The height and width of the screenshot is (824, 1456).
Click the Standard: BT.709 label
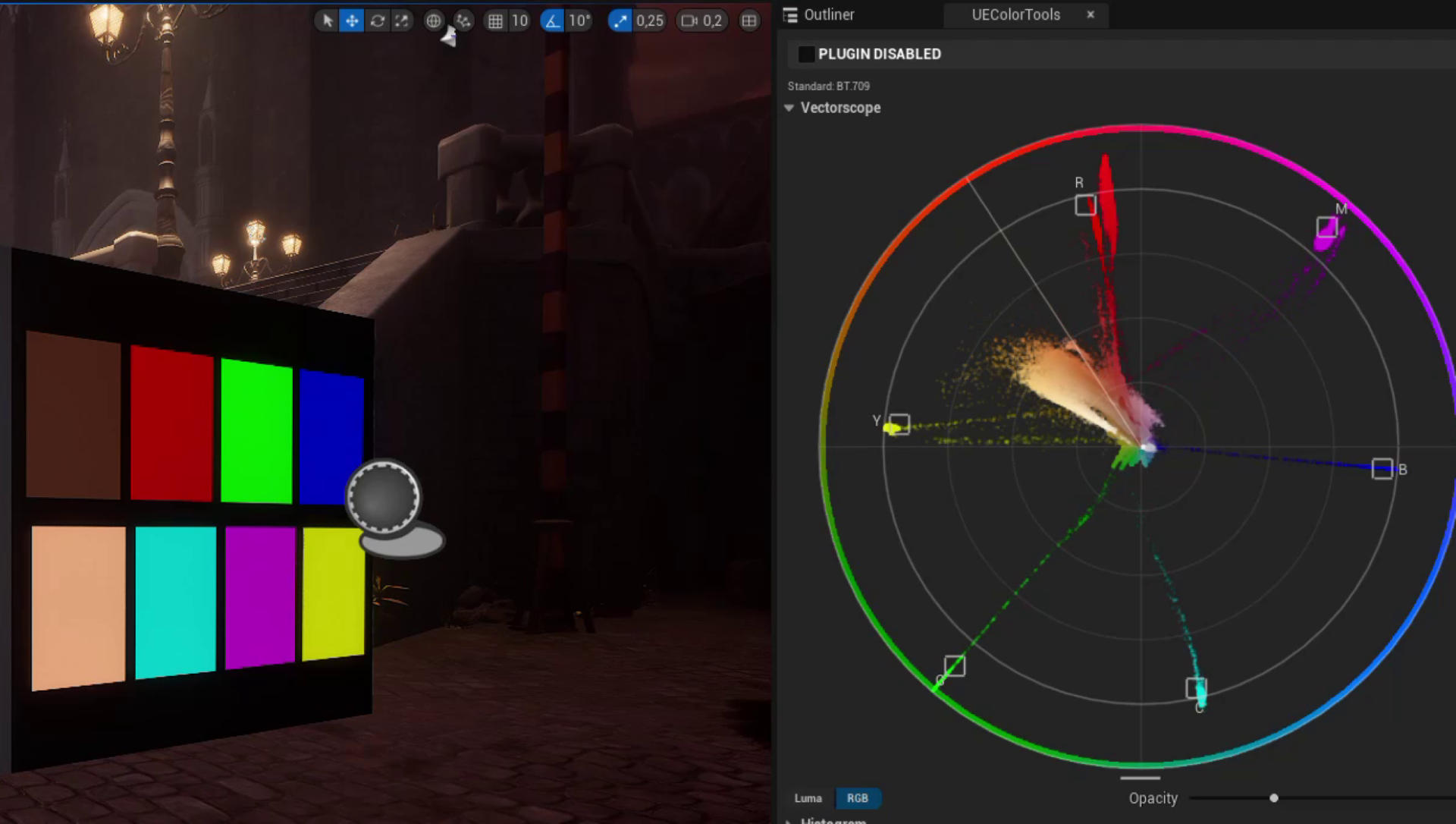[x=828, y=86]
